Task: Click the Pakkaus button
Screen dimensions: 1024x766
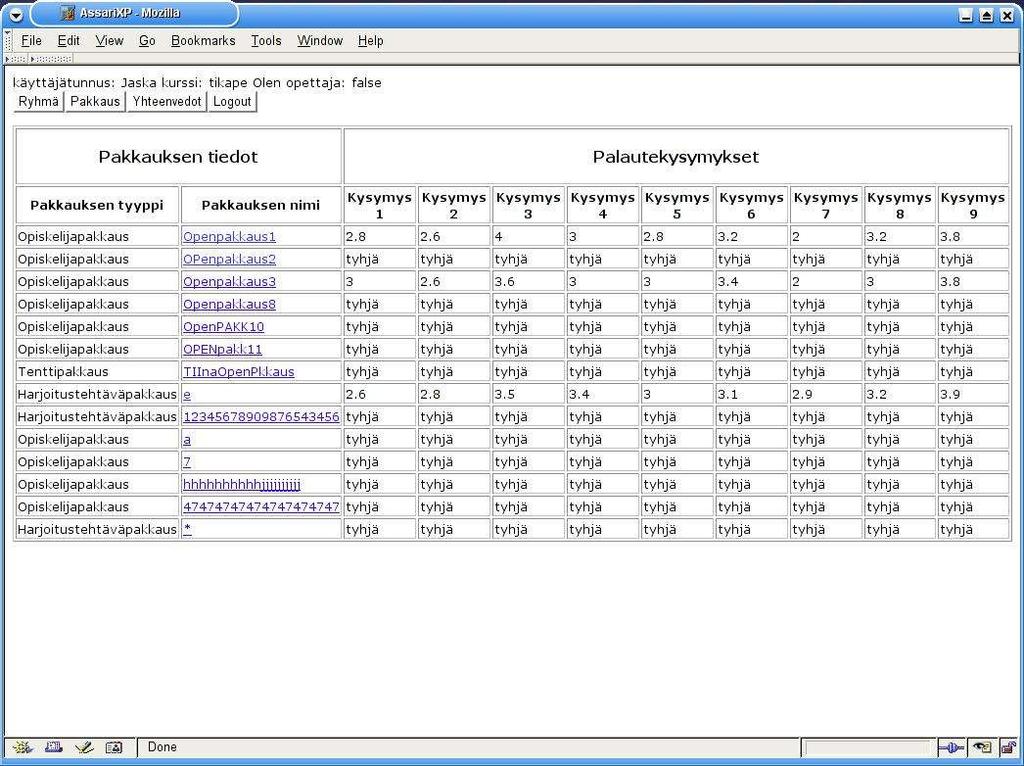Action: [95, 101]
